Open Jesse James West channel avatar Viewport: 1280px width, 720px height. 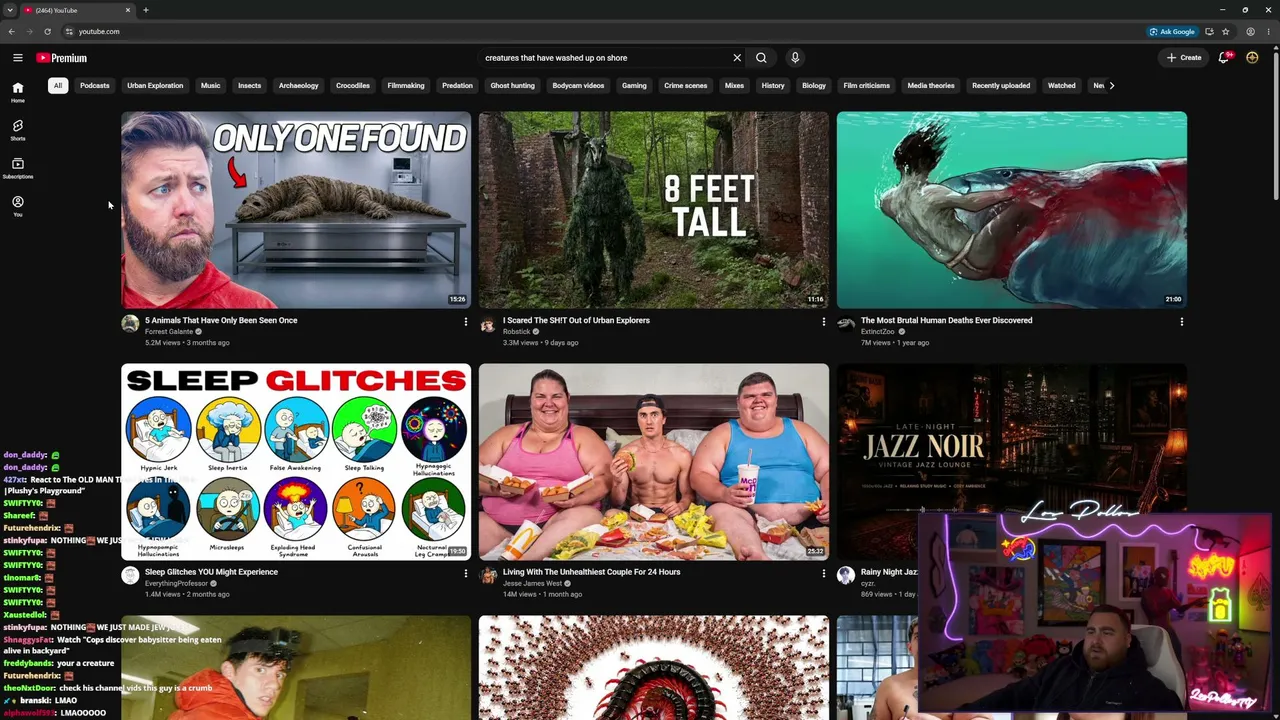tap(488, 575)
